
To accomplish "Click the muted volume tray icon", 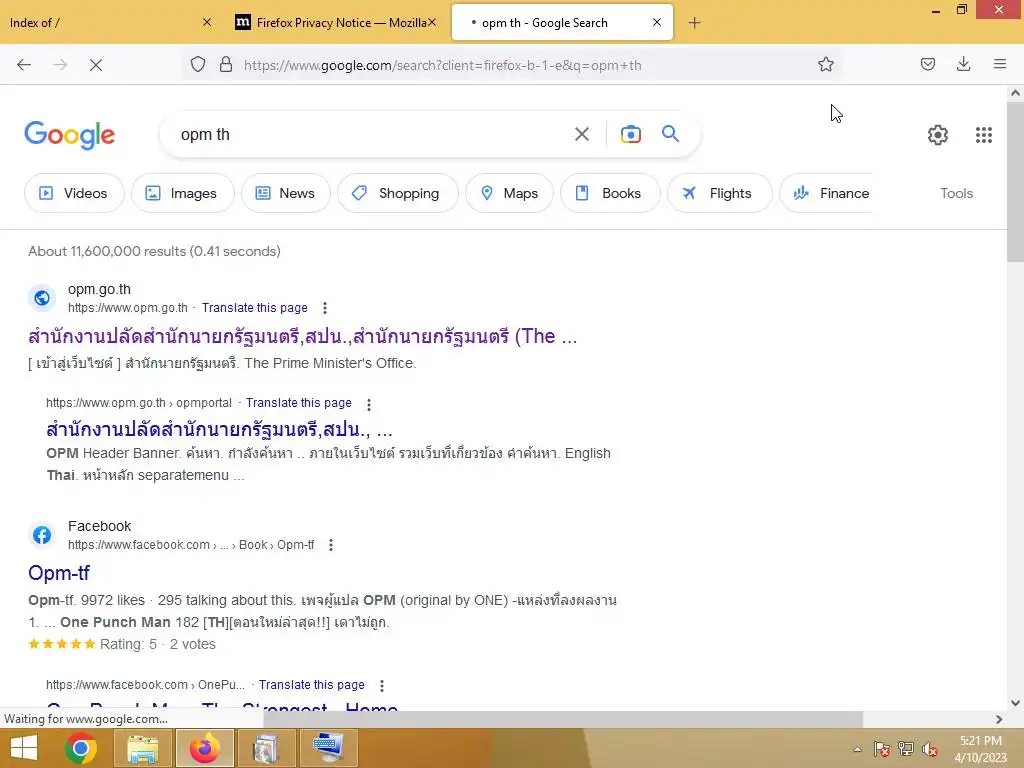I will [x=930, y=749].
